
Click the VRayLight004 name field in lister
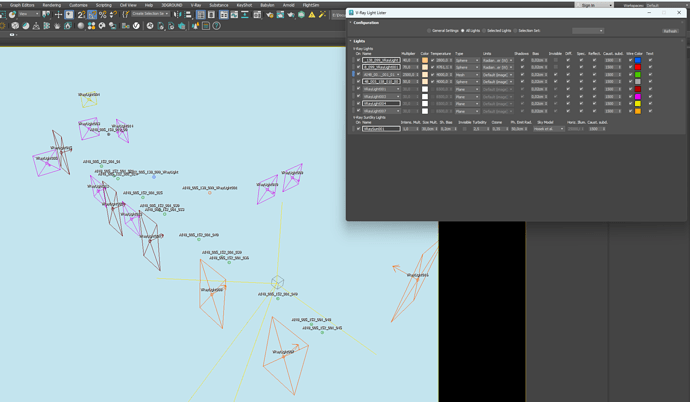[381, 103]
